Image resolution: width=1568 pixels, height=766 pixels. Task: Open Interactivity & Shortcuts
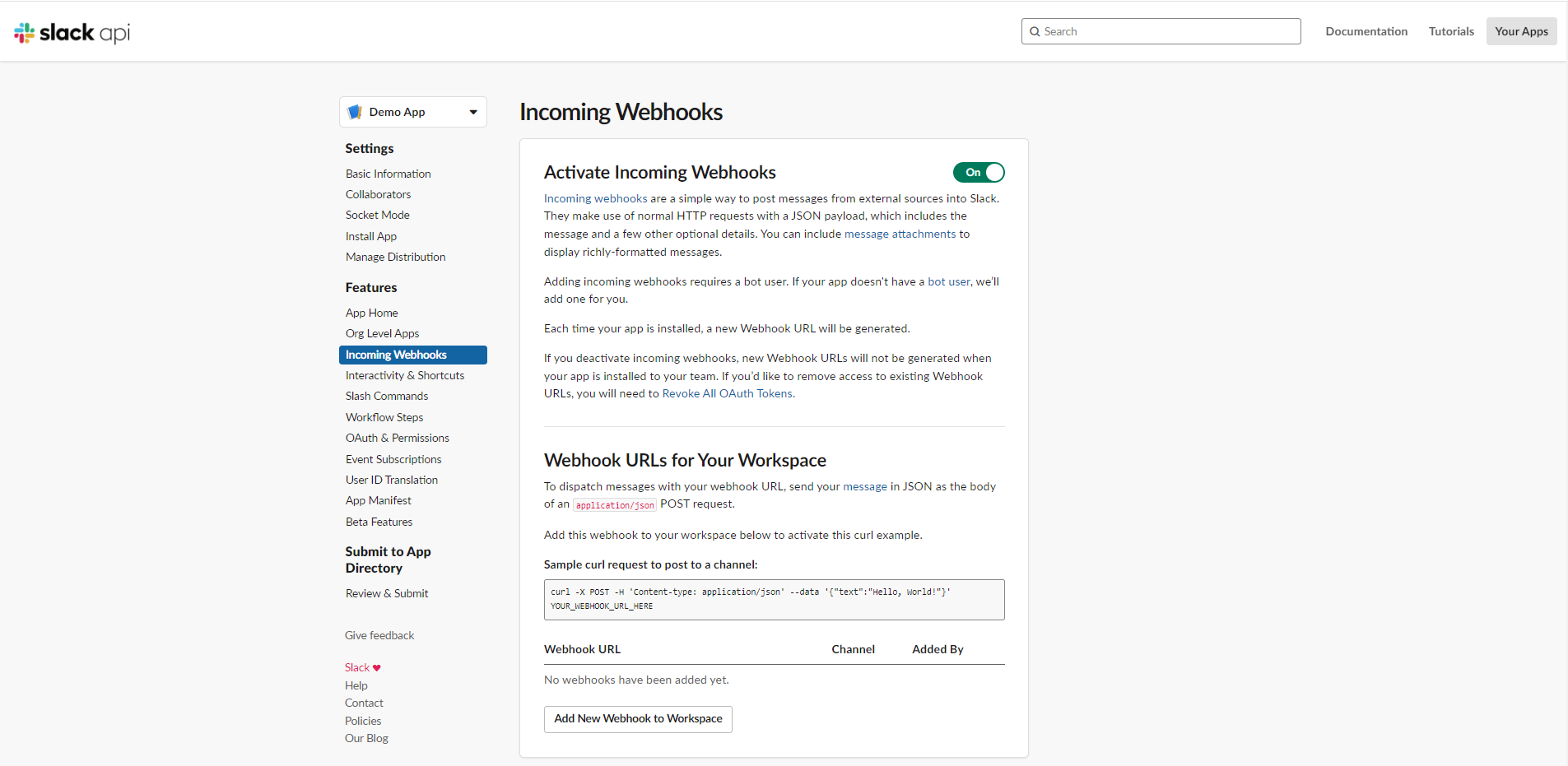(x=405, y=375)
